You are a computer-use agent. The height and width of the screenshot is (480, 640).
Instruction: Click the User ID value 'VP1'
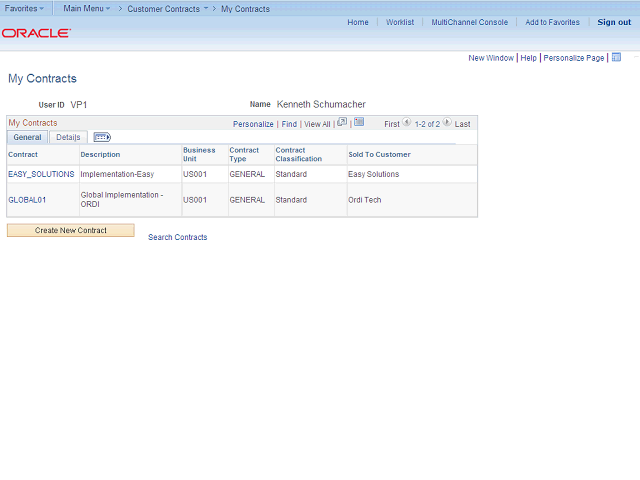[x=79, y=105]
